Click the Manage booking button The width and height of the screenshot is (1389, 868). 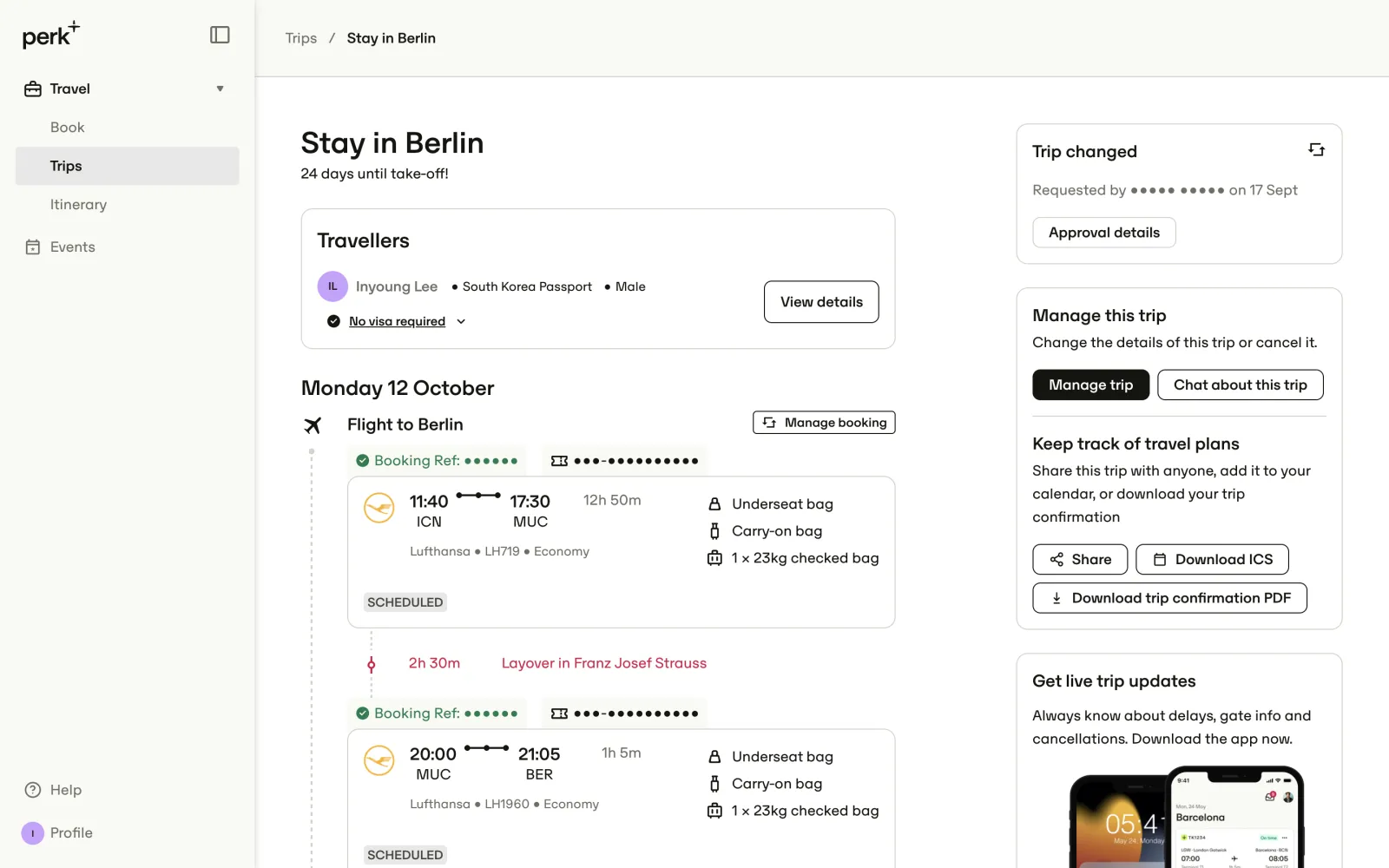824,423
